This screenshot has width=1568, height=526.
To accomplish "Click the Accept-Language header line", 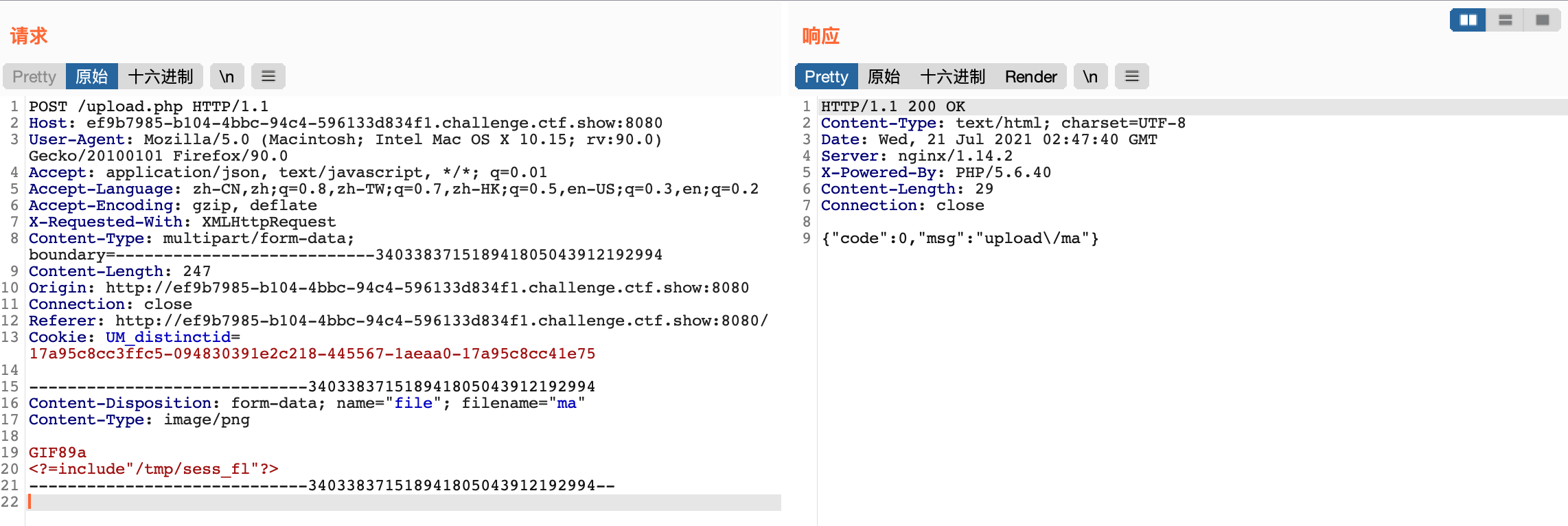I will (x=393, y=189).
